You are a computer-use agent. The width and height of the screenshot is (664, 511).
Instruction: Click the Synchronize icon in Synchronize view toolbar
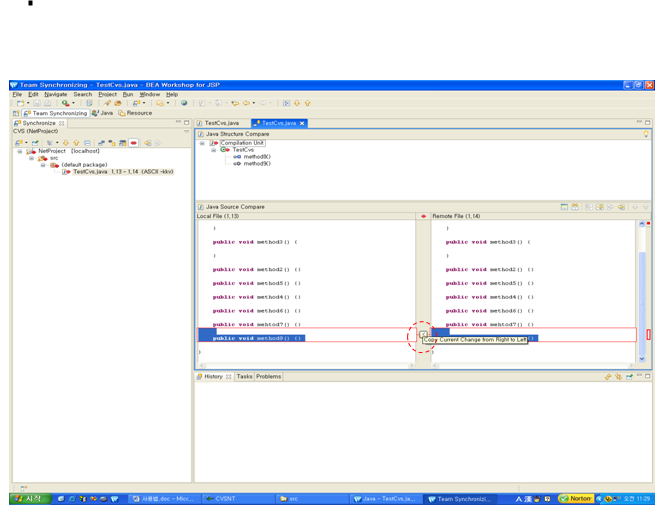pyautogui.click(x=19, y=143)
